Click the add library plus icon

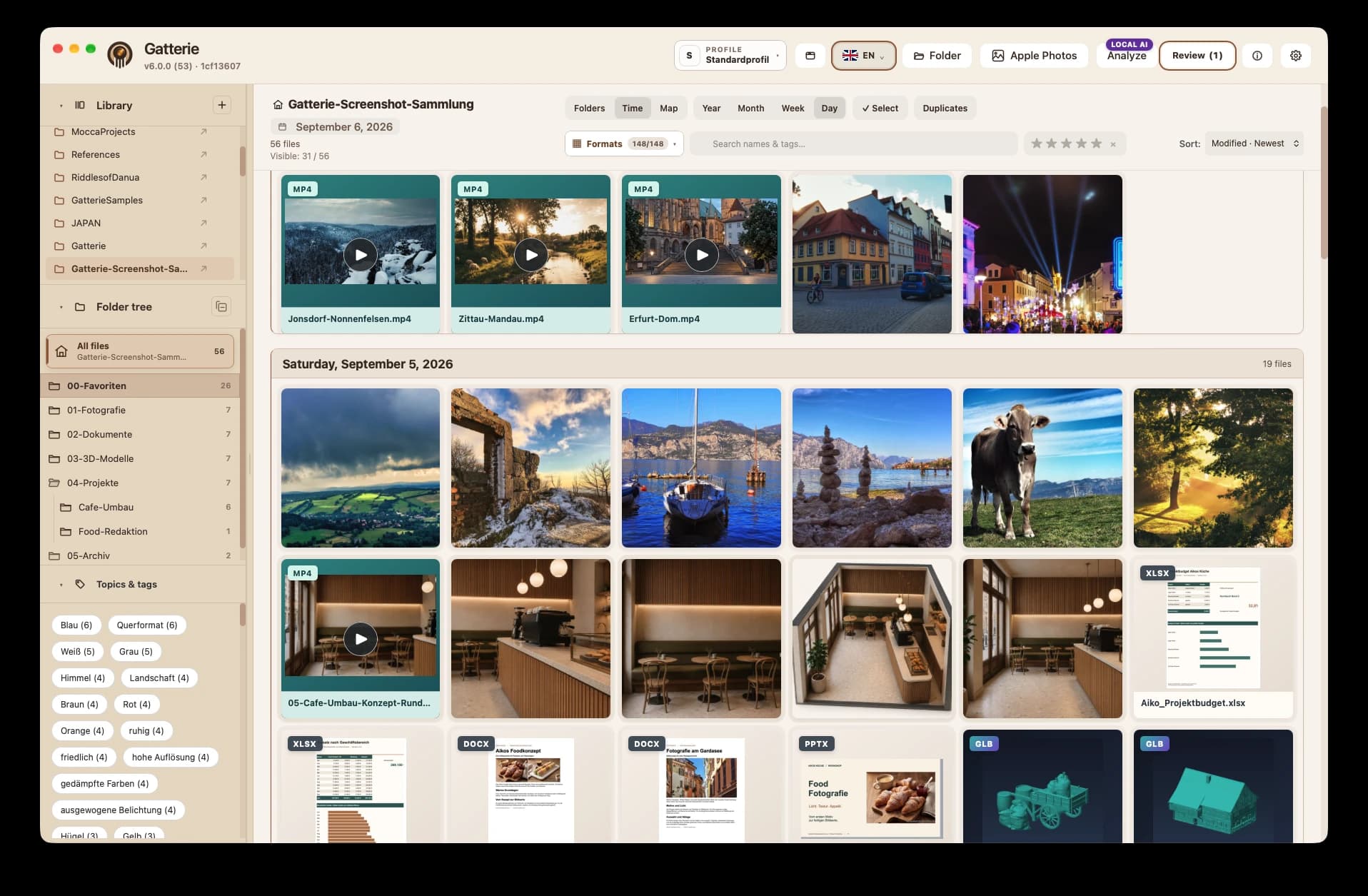click(x=222, y=105)
